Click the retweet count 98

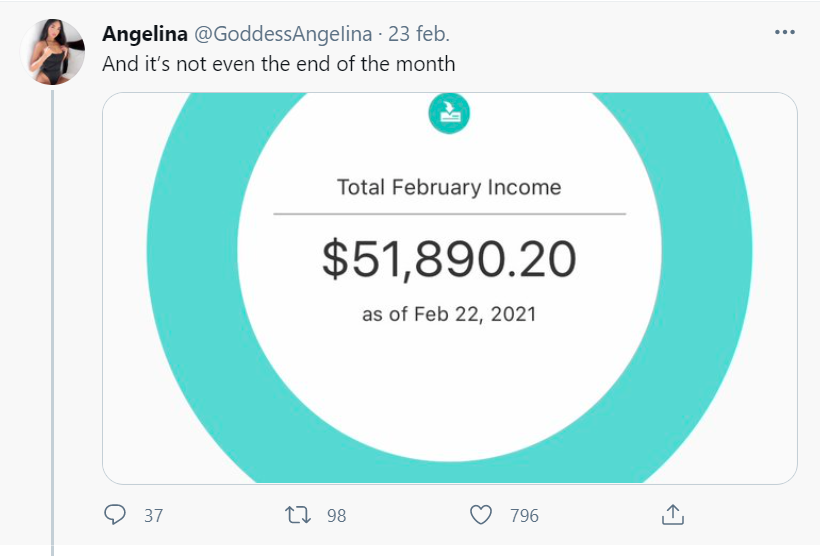pos(336,516)
